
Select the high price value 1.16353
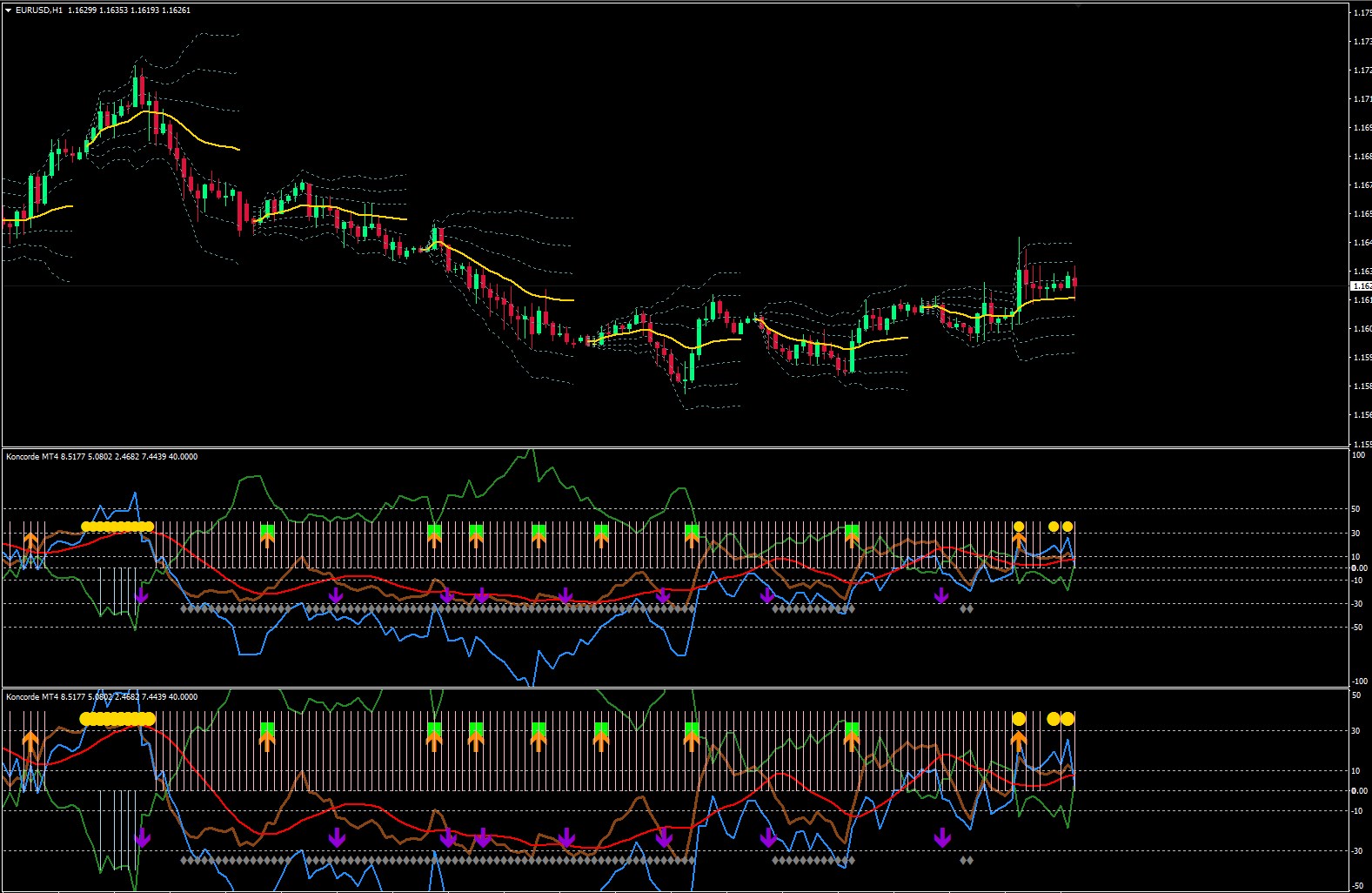pos(113,10)
